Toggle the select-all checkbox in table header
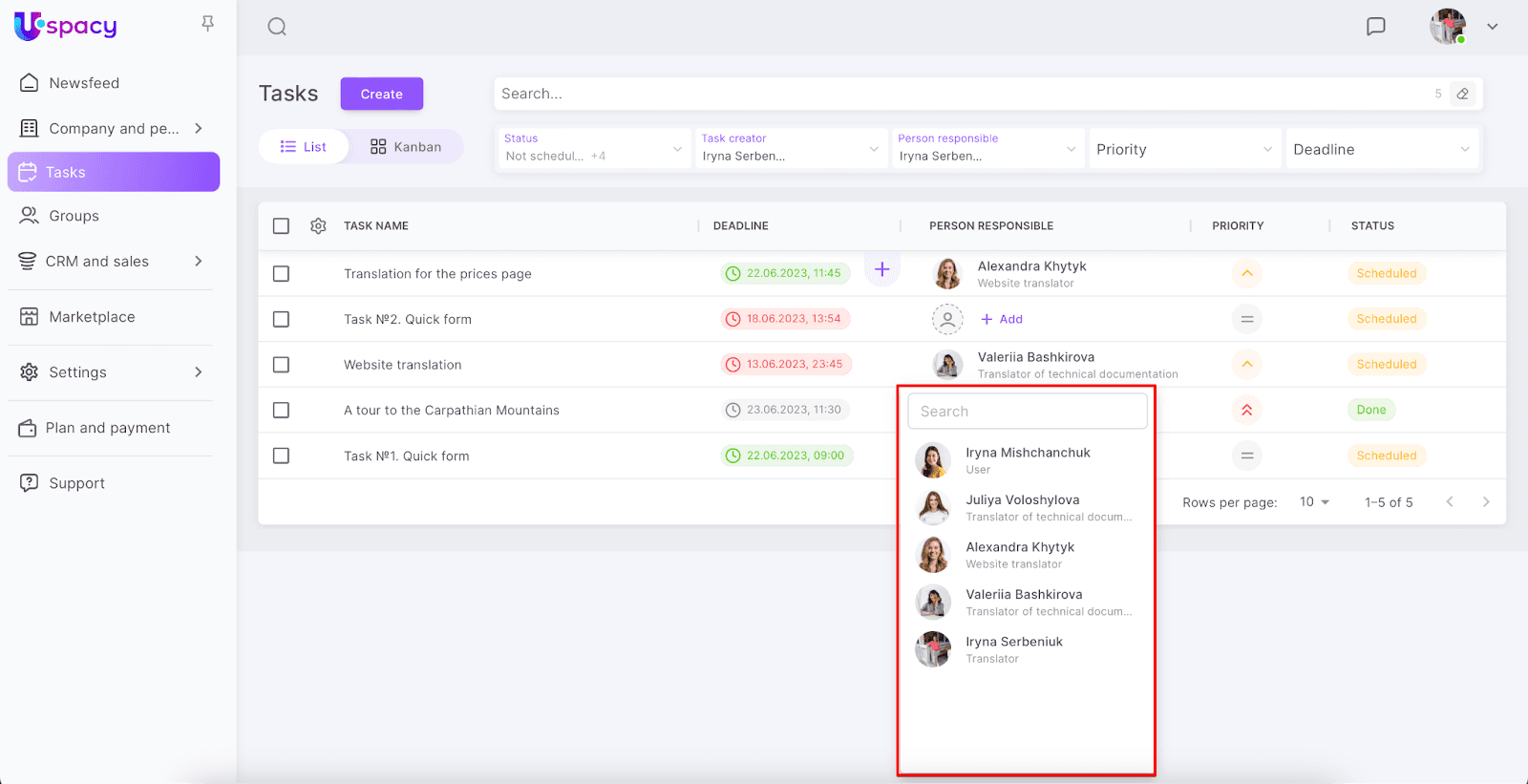The image size is (1528, 784). 281,226
